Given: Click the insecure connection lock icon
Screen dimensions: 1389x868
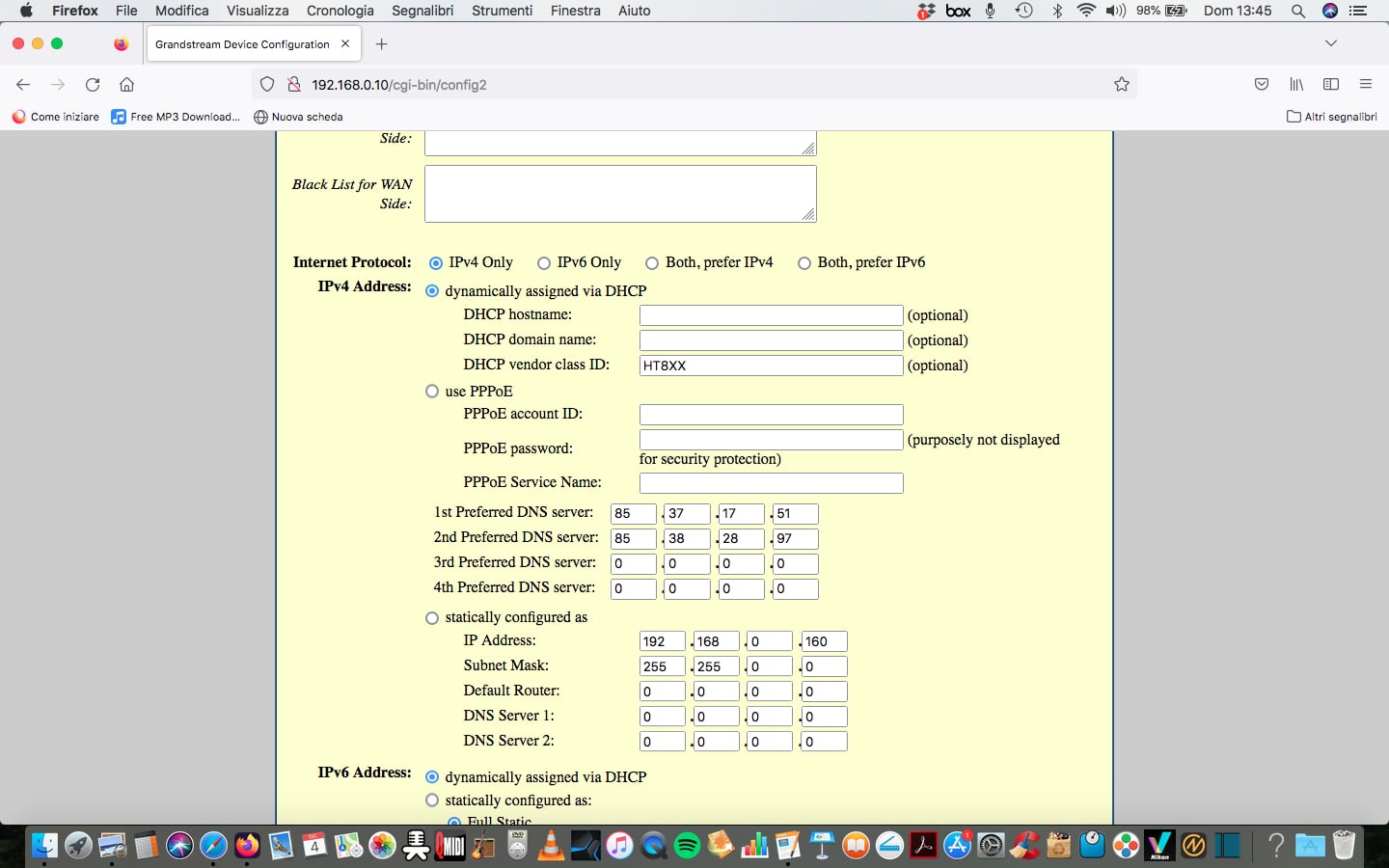Looking at the screenshot, I should (294, 85).
